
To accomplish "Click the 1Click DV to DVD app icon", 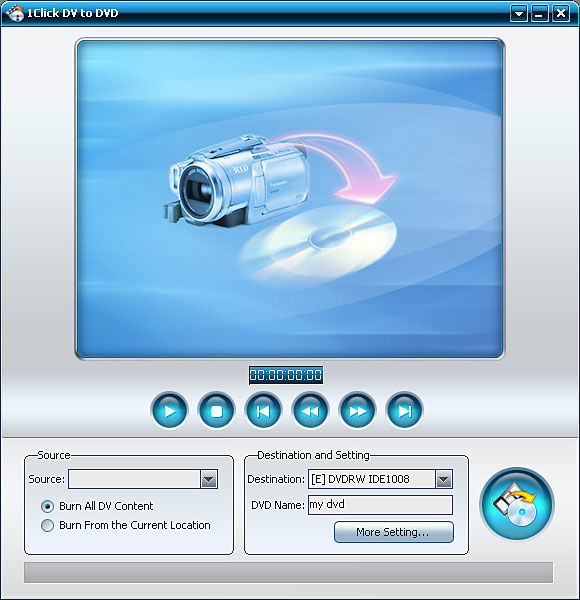I will tap(15, 13).
